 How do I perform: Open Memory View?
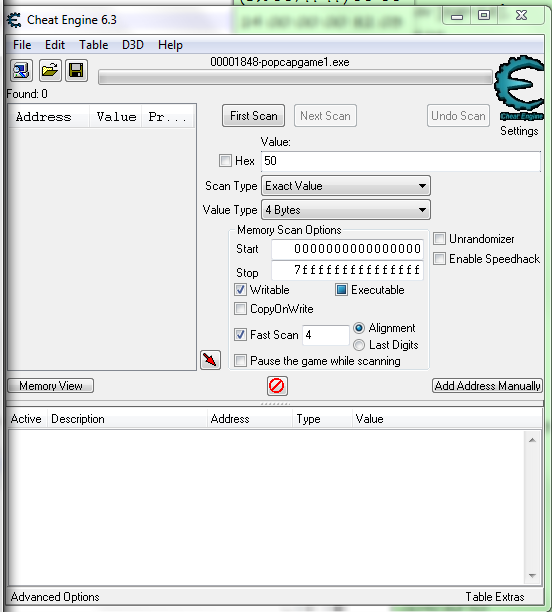point(51,386)
